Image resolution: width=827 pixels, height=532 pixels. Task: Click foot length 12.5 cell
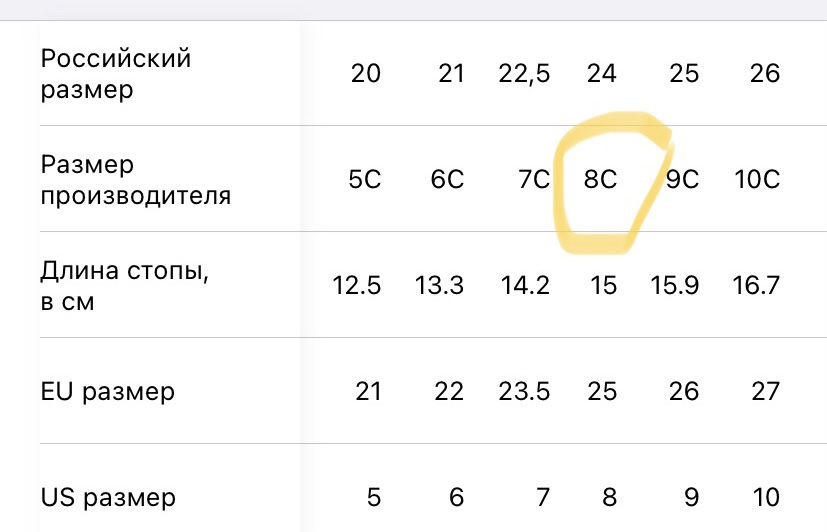pos(357,285)
